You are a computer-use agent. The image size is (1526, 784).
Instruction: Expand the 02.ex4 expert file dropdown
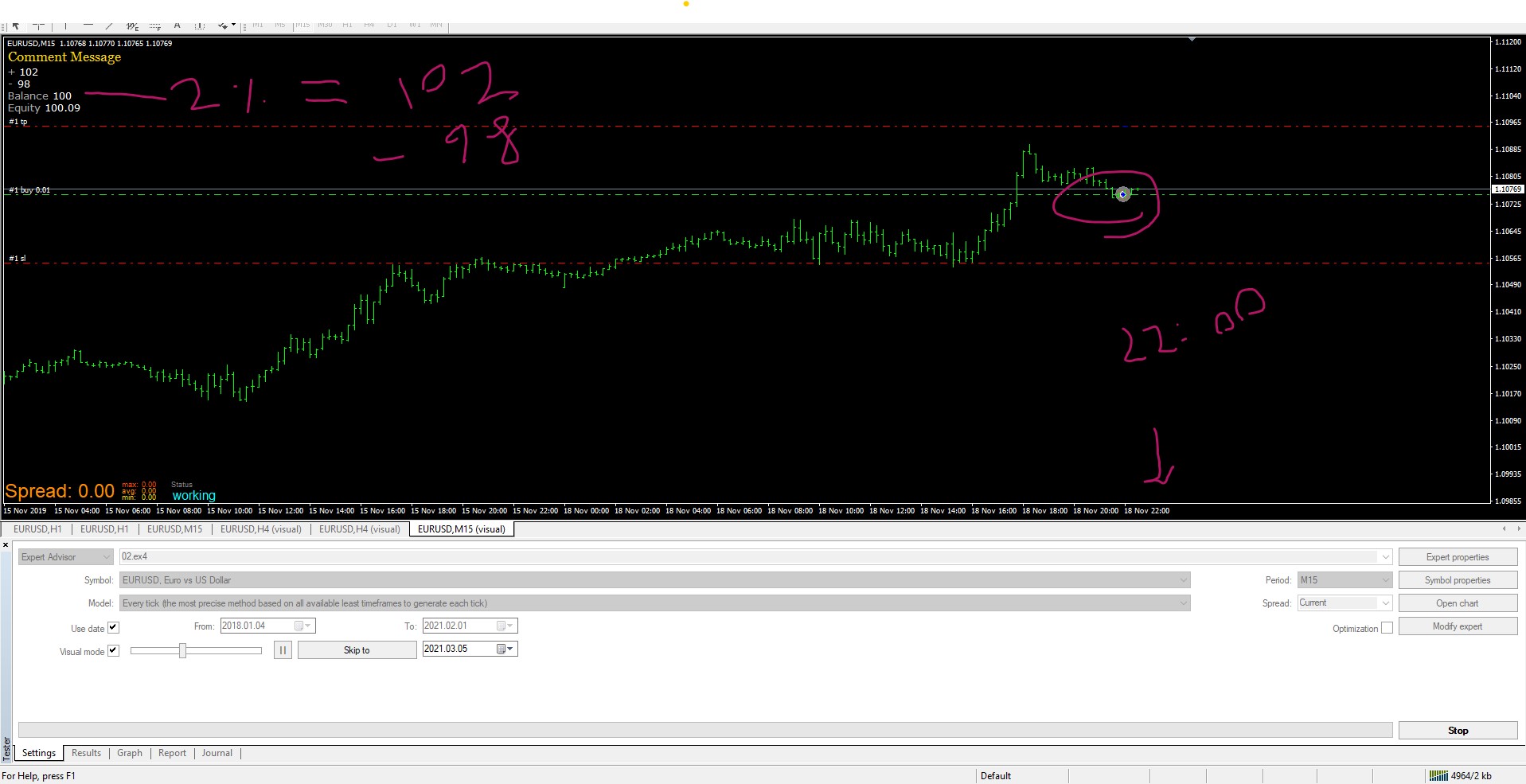[1385, 557]
